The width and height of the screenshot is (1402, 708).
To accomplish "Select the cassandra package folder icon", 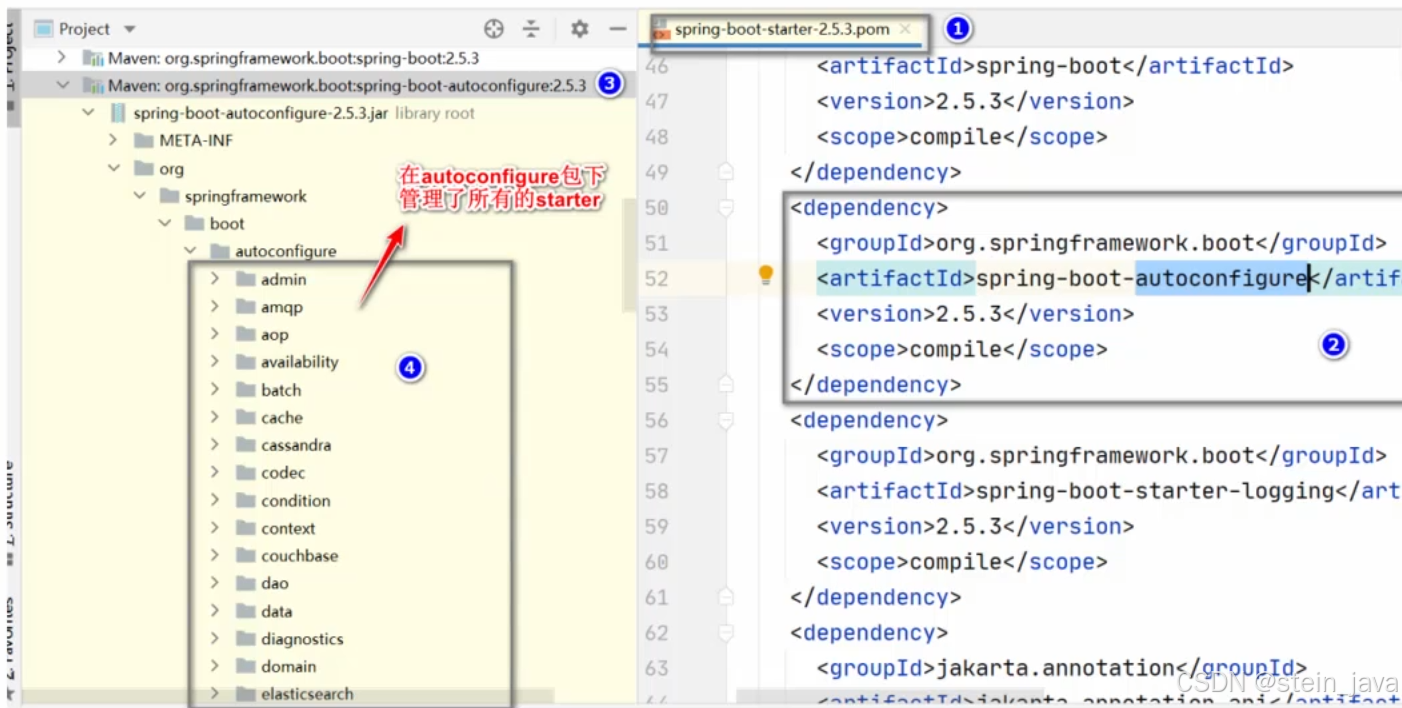I will click(x=245, y=445).
